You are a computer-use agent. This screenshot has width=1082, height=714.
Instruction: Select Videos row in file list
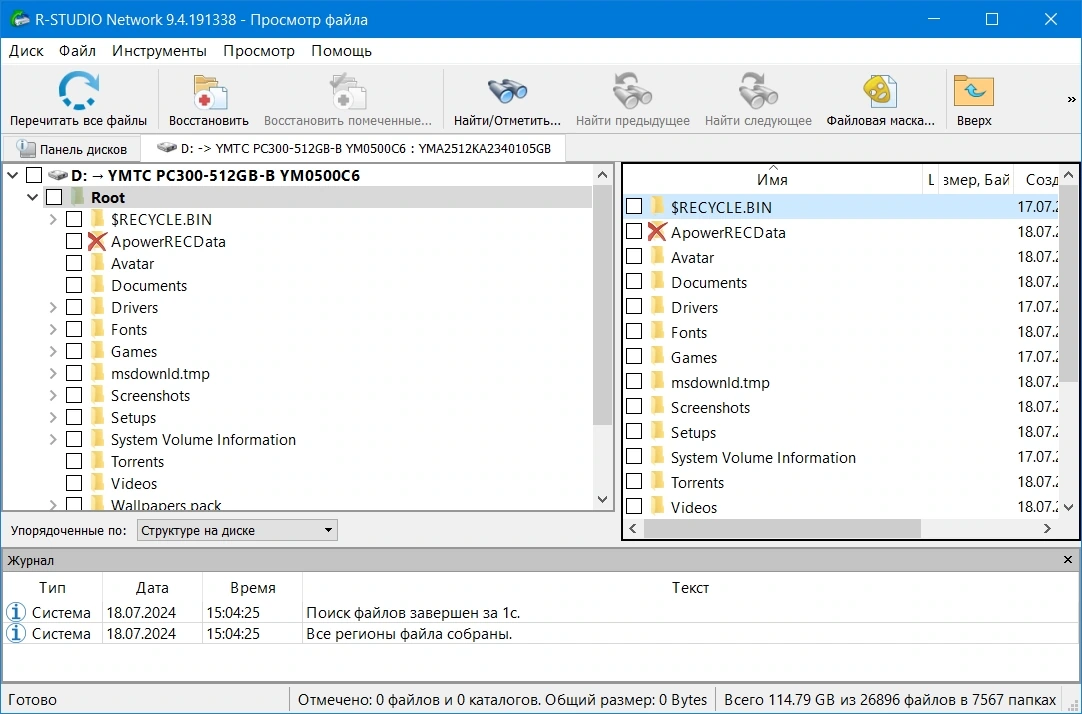pos(841,507)
